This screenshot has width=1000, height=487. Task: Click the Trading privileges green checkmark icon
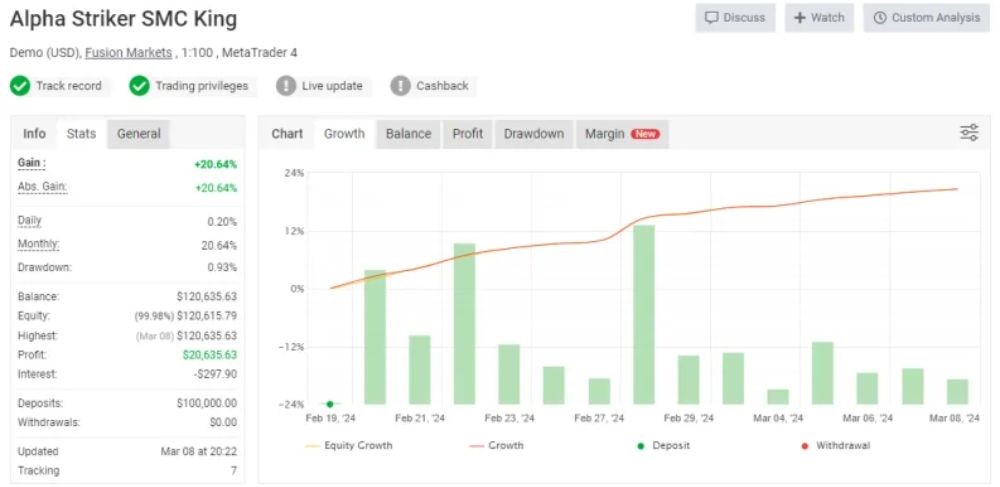139,86
